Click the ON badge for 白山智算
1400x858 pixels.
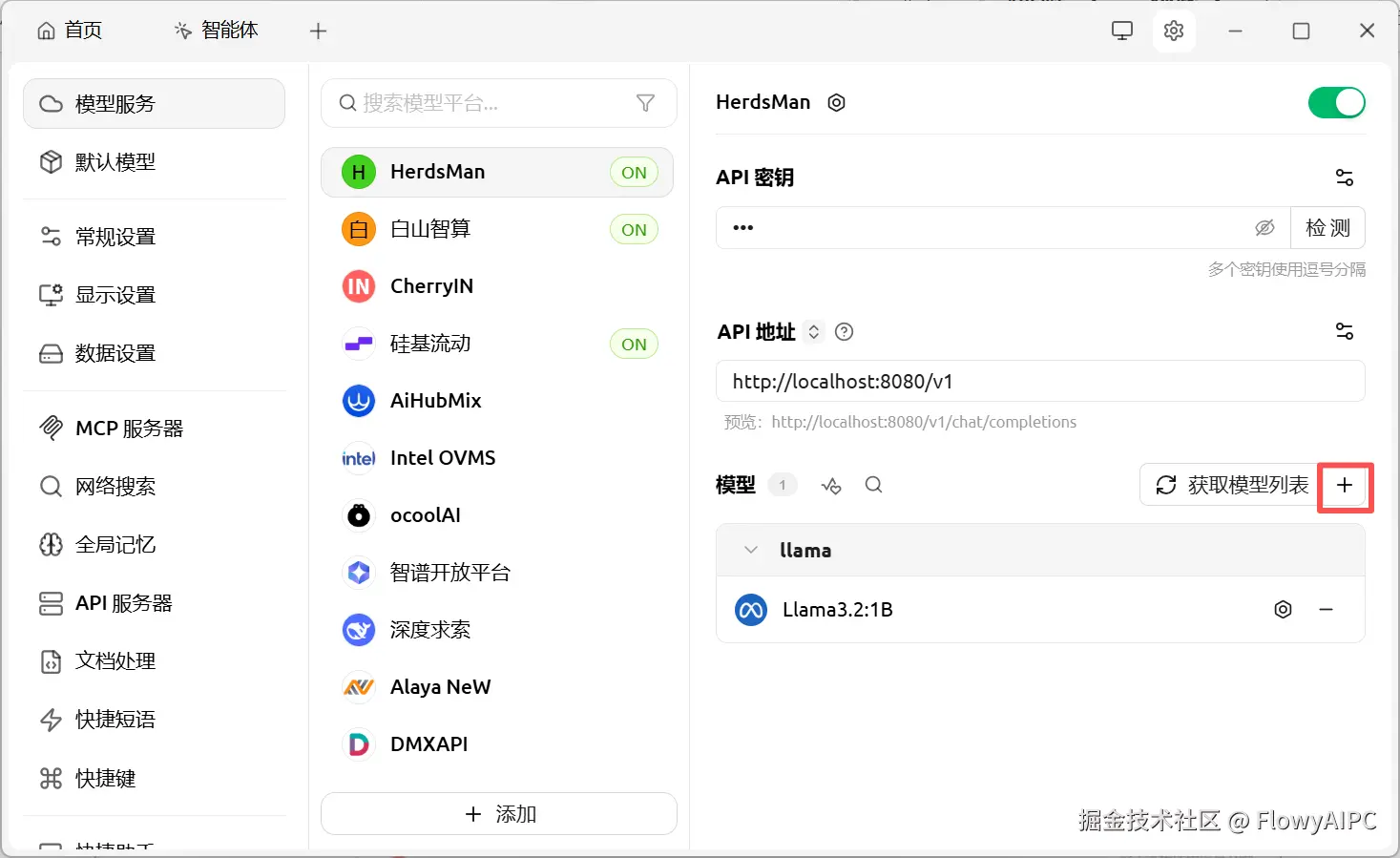634,230
